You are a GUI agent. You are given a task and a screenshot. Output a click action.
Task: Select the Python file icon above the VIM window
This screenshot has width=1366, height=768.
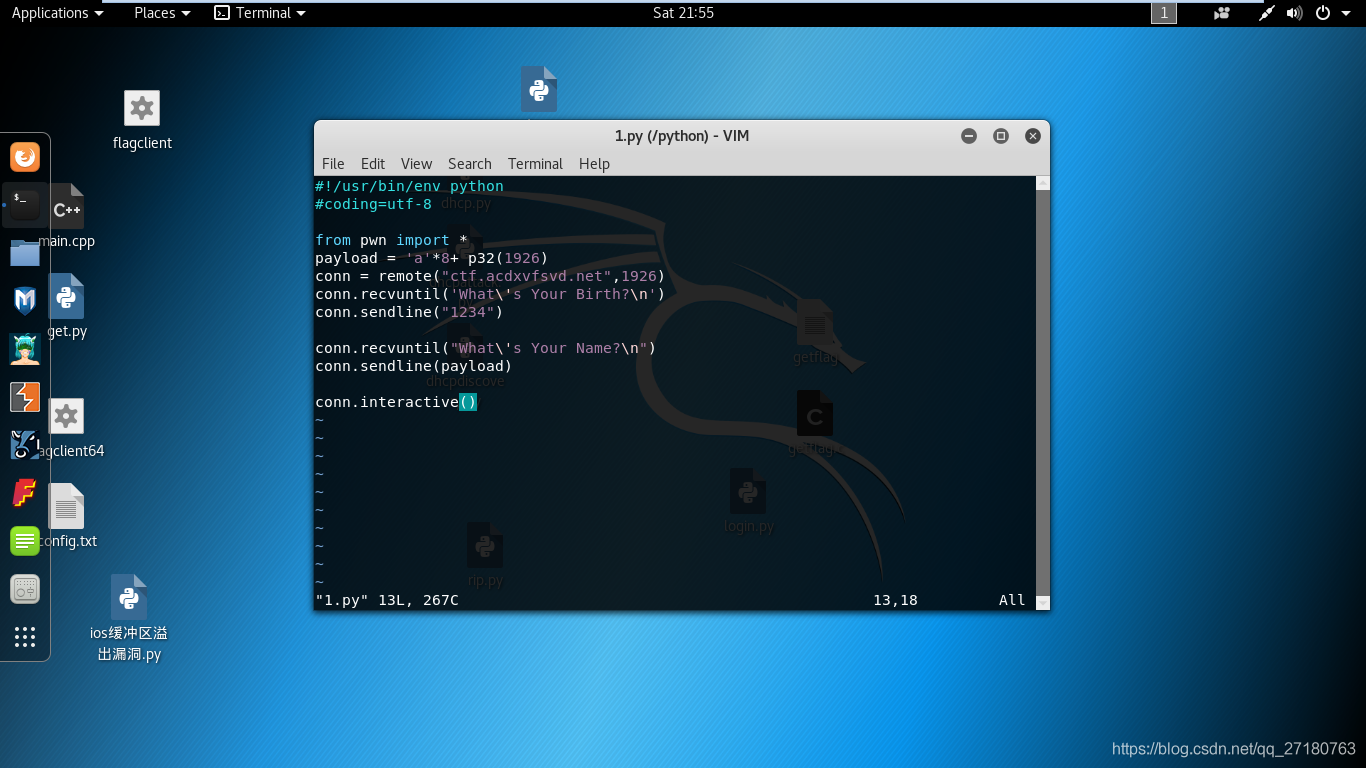(539, 89)
